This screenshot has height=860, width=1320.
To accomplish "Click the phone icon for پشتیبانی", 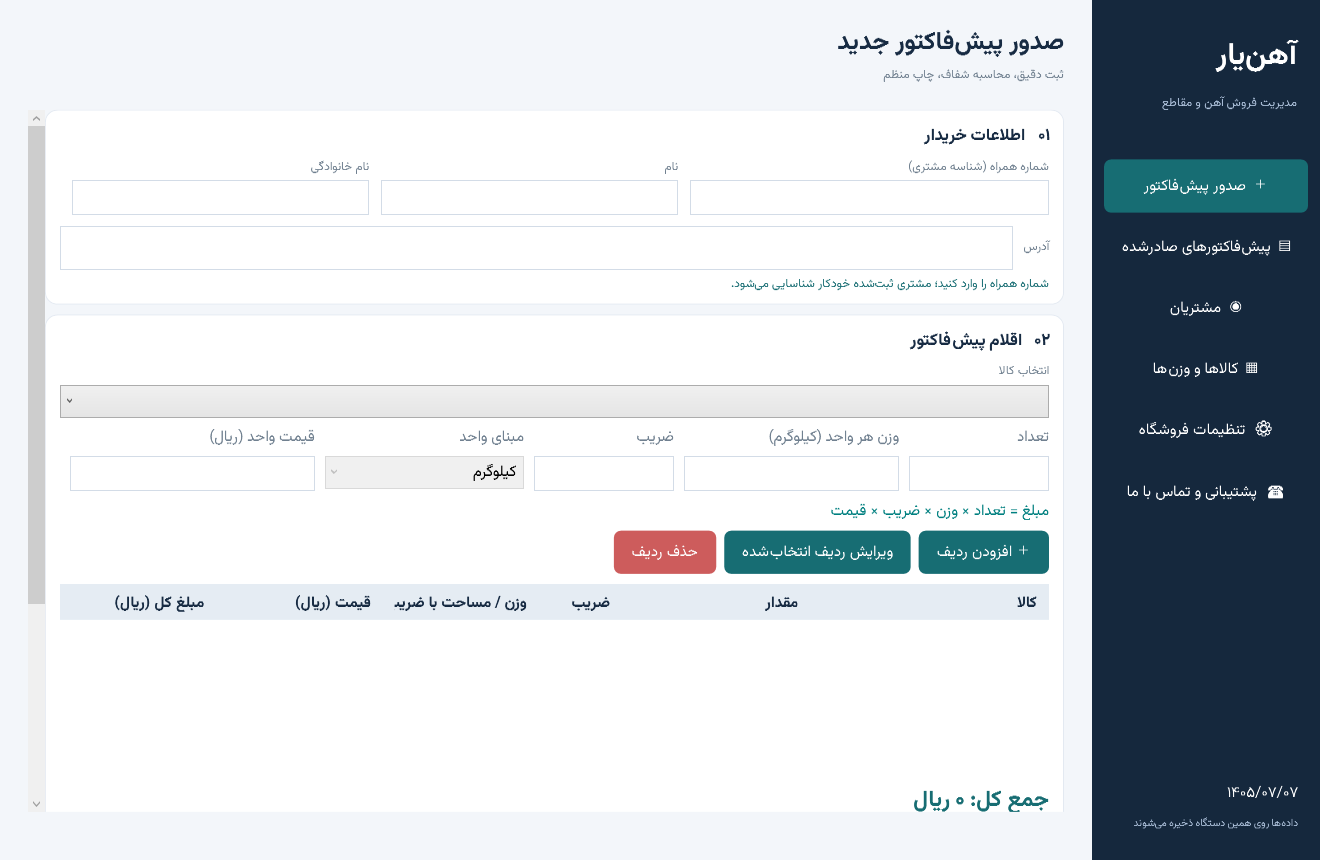I will pyautogui.click(x=1275, y=491).
